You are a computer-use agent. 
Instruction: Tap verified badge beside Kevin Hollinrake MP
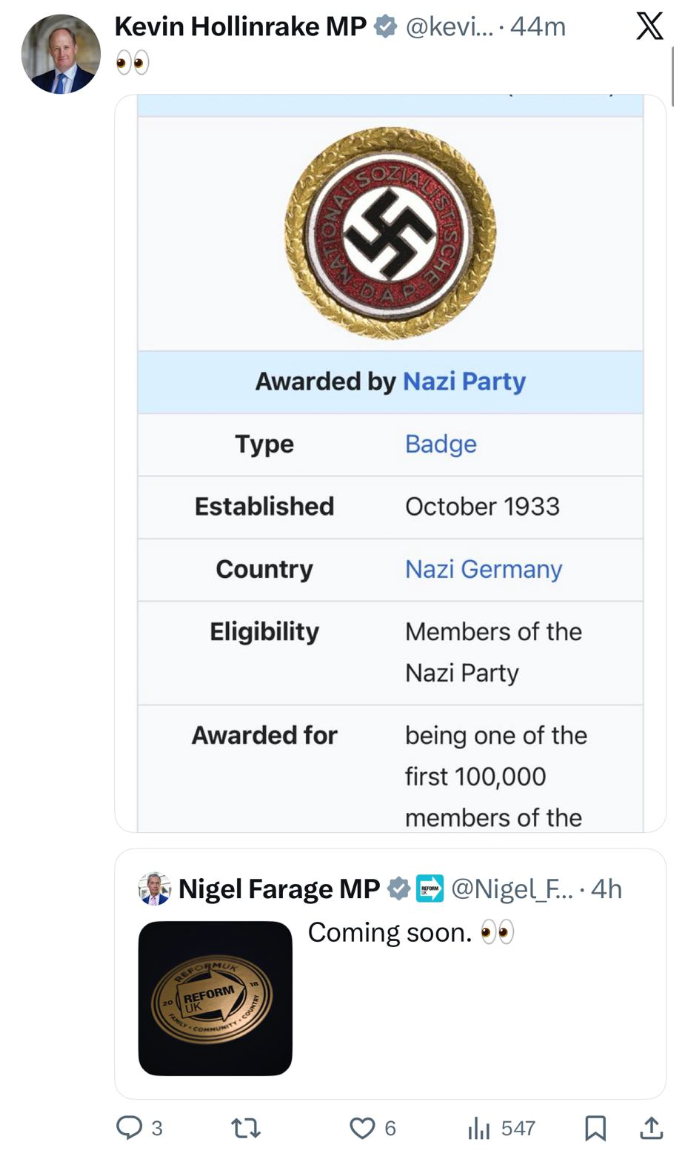coord(384,28)
